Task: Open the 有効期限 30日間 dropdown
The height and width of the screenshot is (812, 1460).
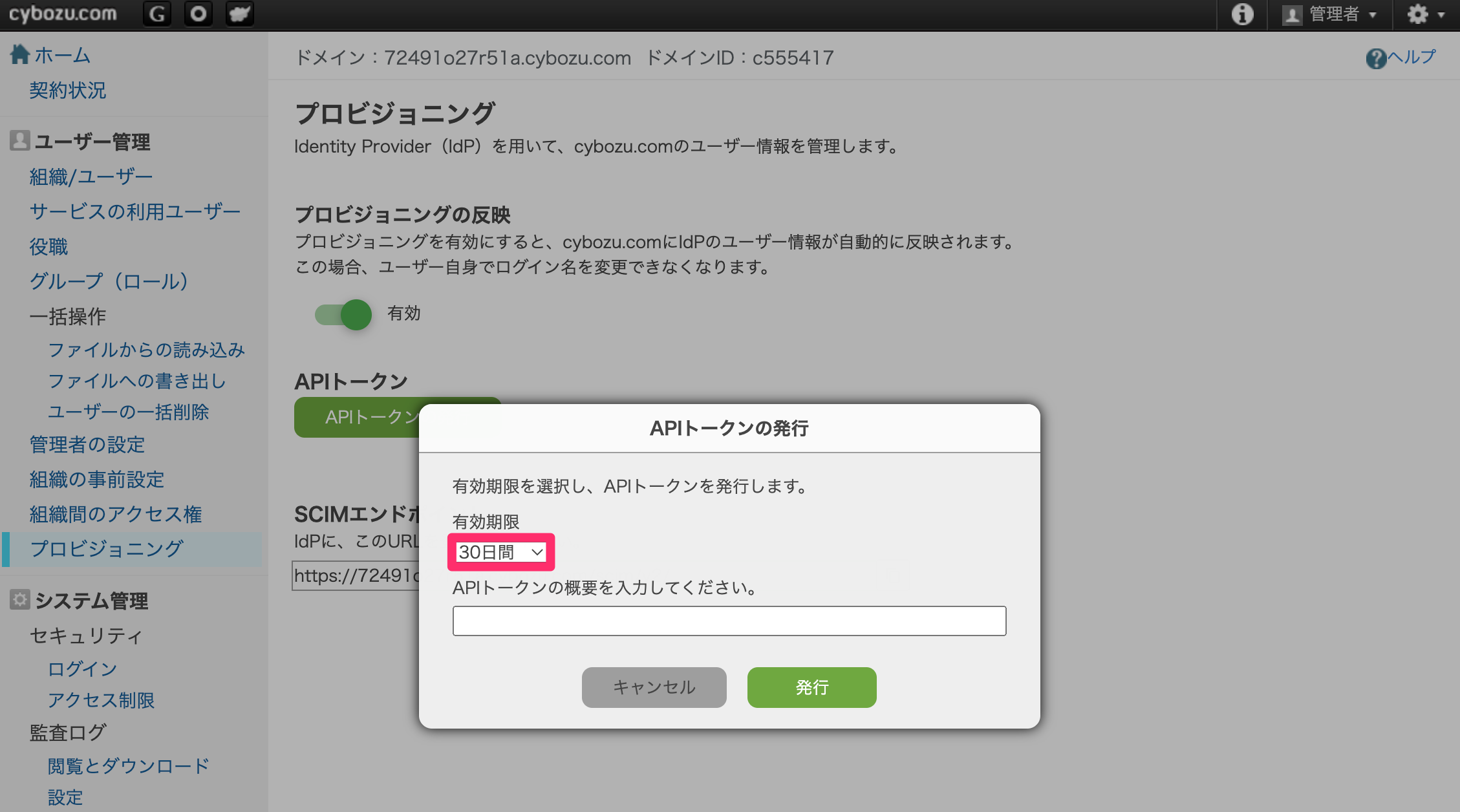Action: coord(501,552)
